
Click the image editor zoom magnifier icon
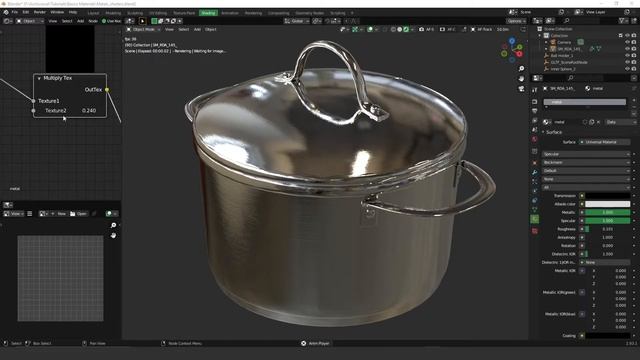[x=113, y=225]
